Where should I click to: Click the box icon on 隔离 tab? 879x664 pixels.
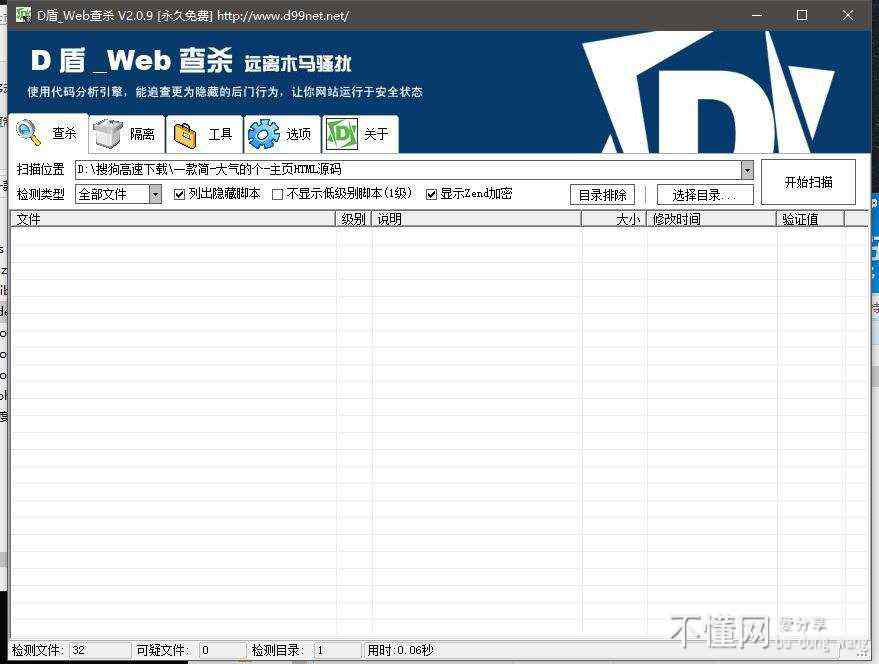point(108,133)
